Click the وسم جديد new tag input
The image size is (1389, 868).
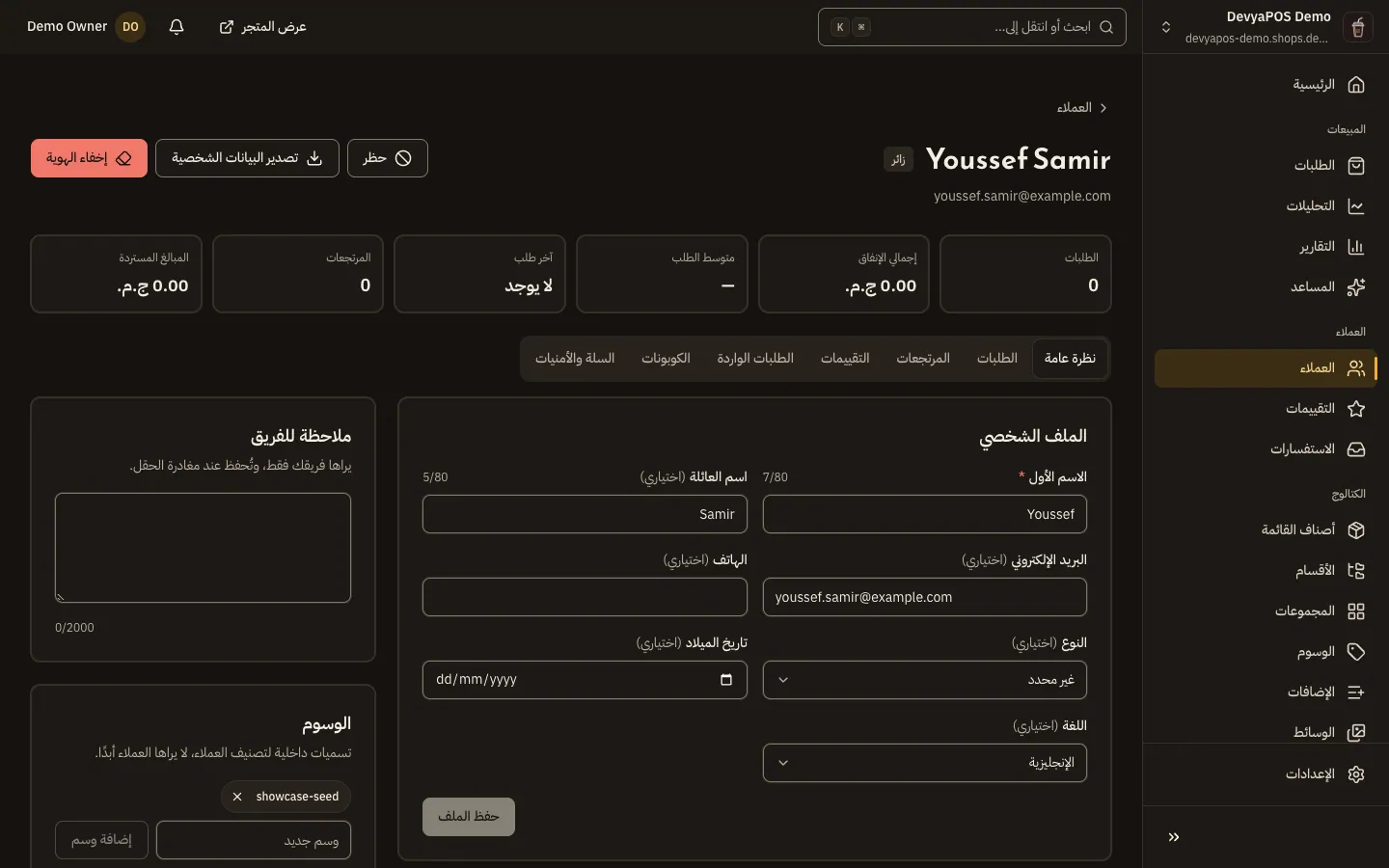pos(254,840)
